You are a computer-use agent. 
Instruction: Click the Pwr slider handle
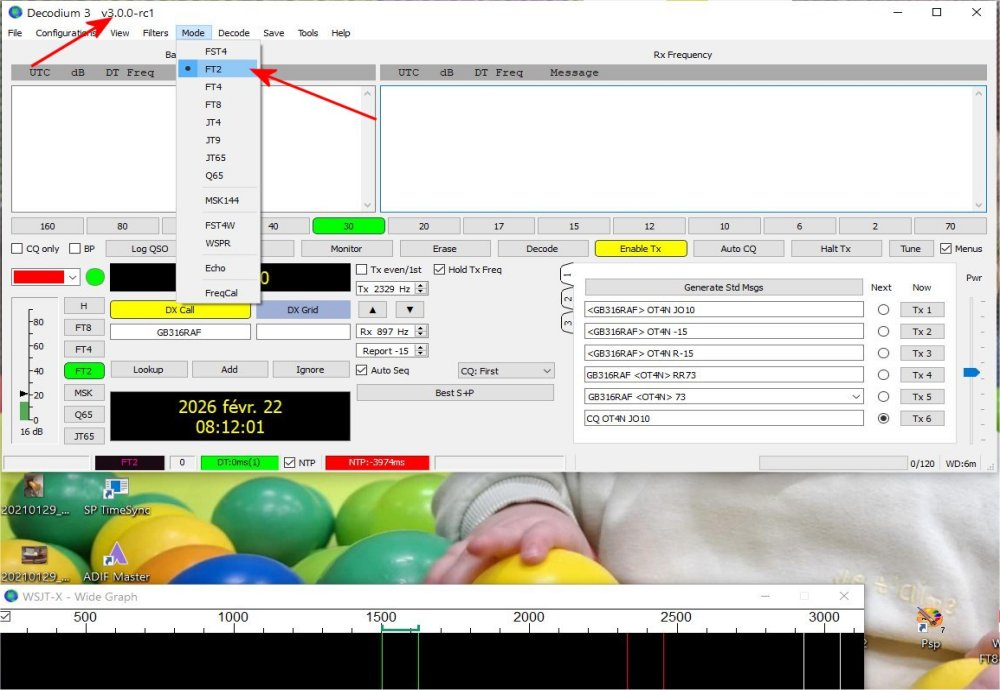(x=971, y=372)
